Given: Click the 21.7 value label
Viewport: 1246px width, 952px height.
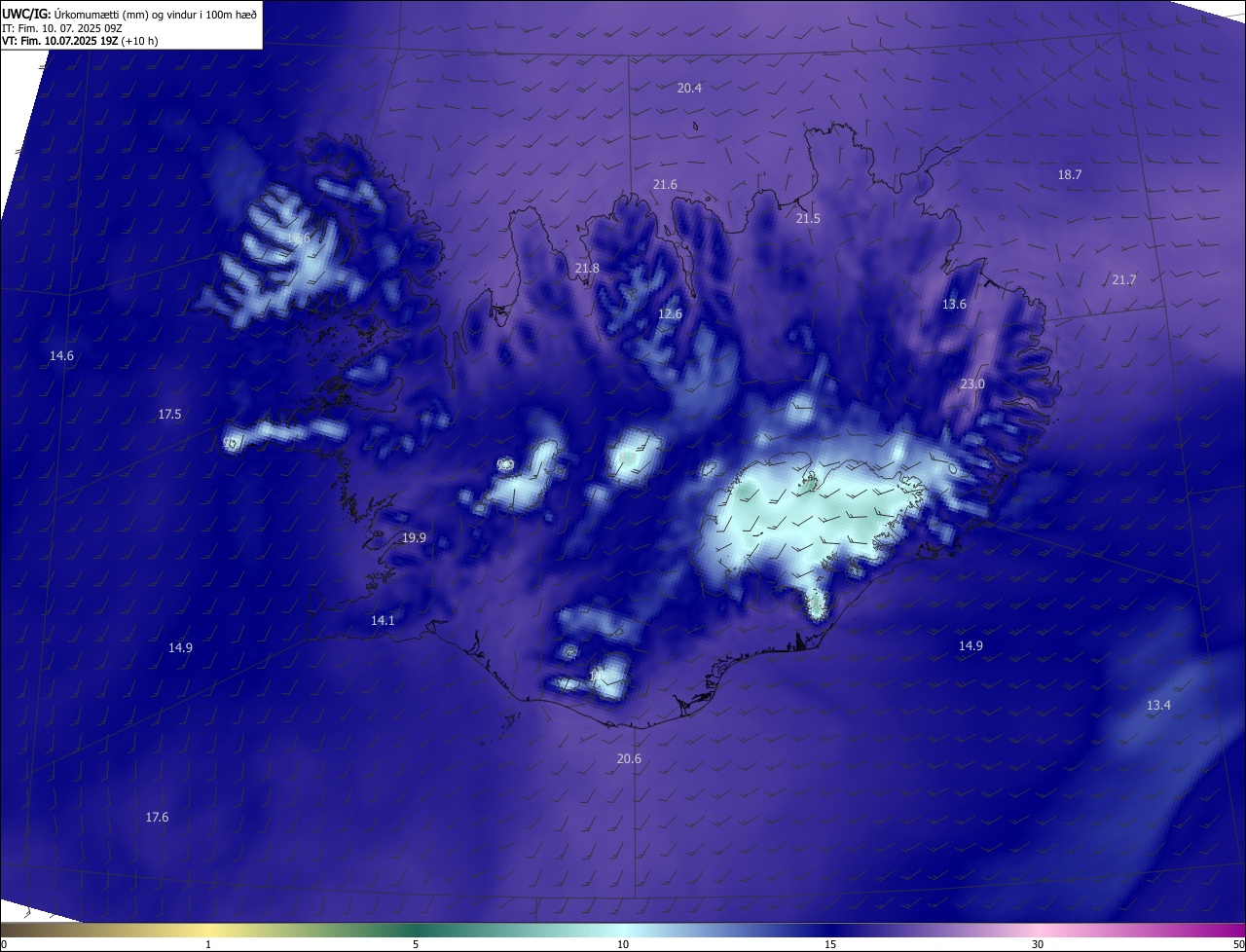Looking at the screenshot, I should (1124, 280).
